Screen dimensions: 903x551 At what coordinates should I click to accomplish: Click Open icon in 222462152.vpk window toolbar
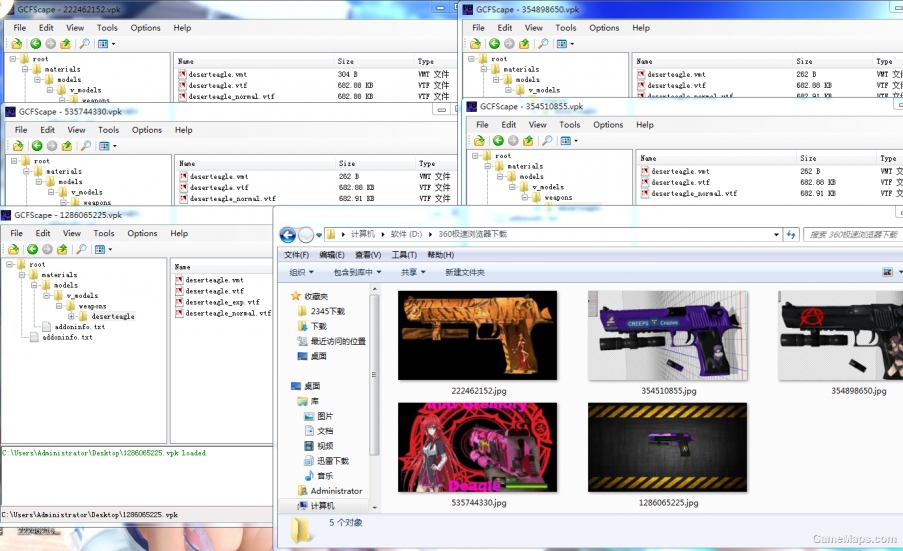[x=17, y=44]
